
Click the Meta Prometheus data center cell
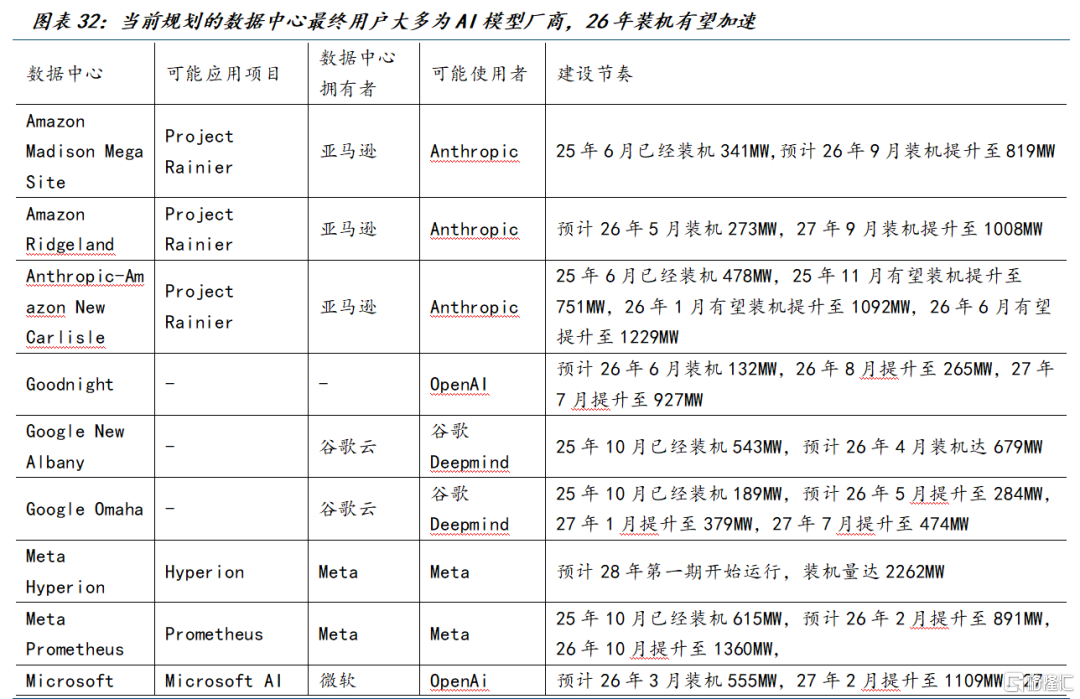[74, 633]
